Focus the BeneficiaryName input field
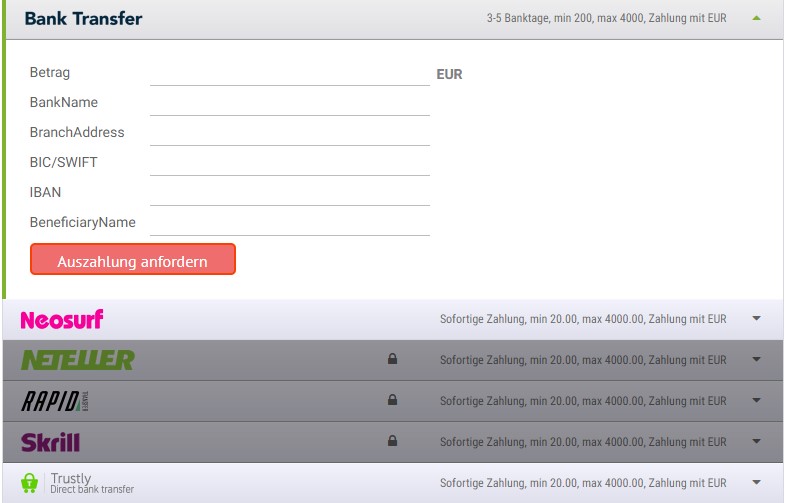 click(x=290, y=224)
